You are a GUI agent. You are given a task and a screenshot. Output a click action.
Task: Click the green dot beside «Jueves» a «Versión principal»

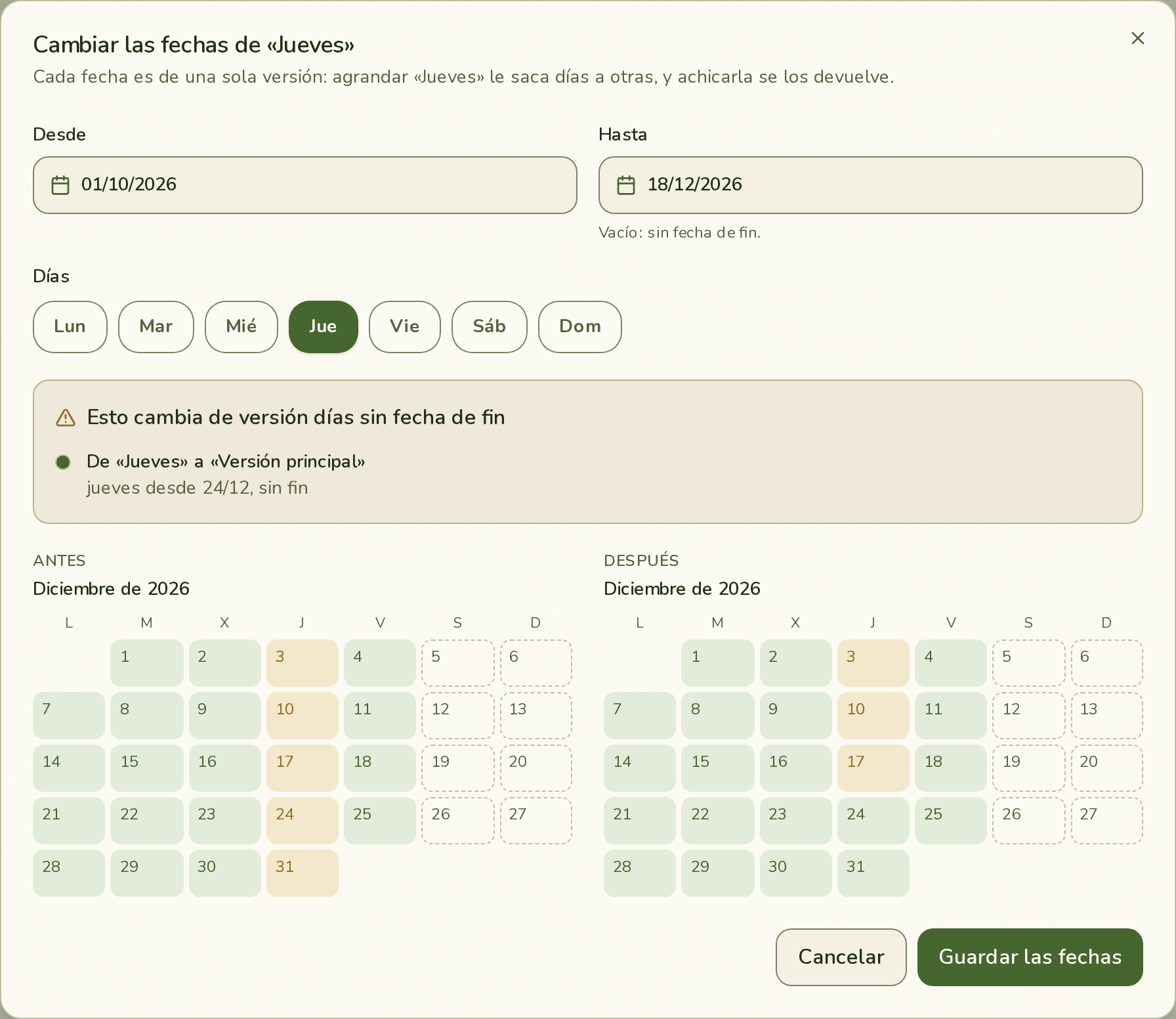pyautogui.click(x=63, y=462)
